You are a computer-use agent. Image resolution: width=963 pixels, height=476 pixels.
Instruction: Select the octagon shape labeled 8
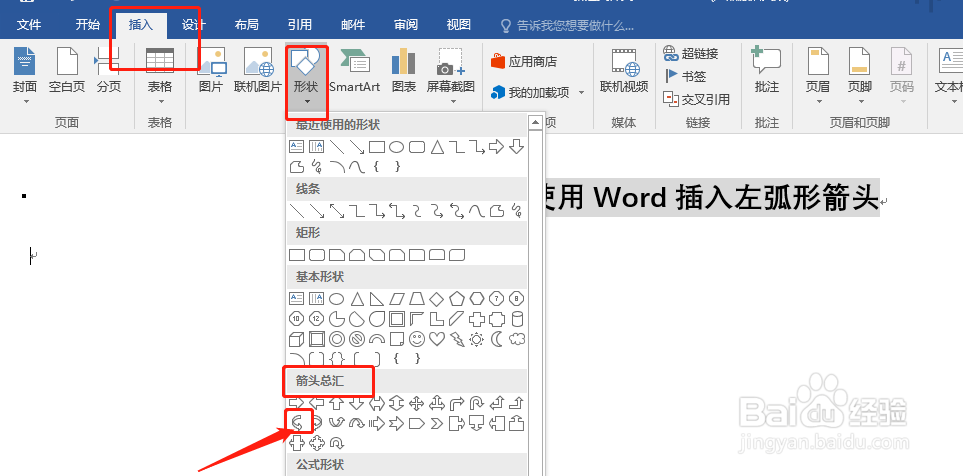tap(517, 299)
